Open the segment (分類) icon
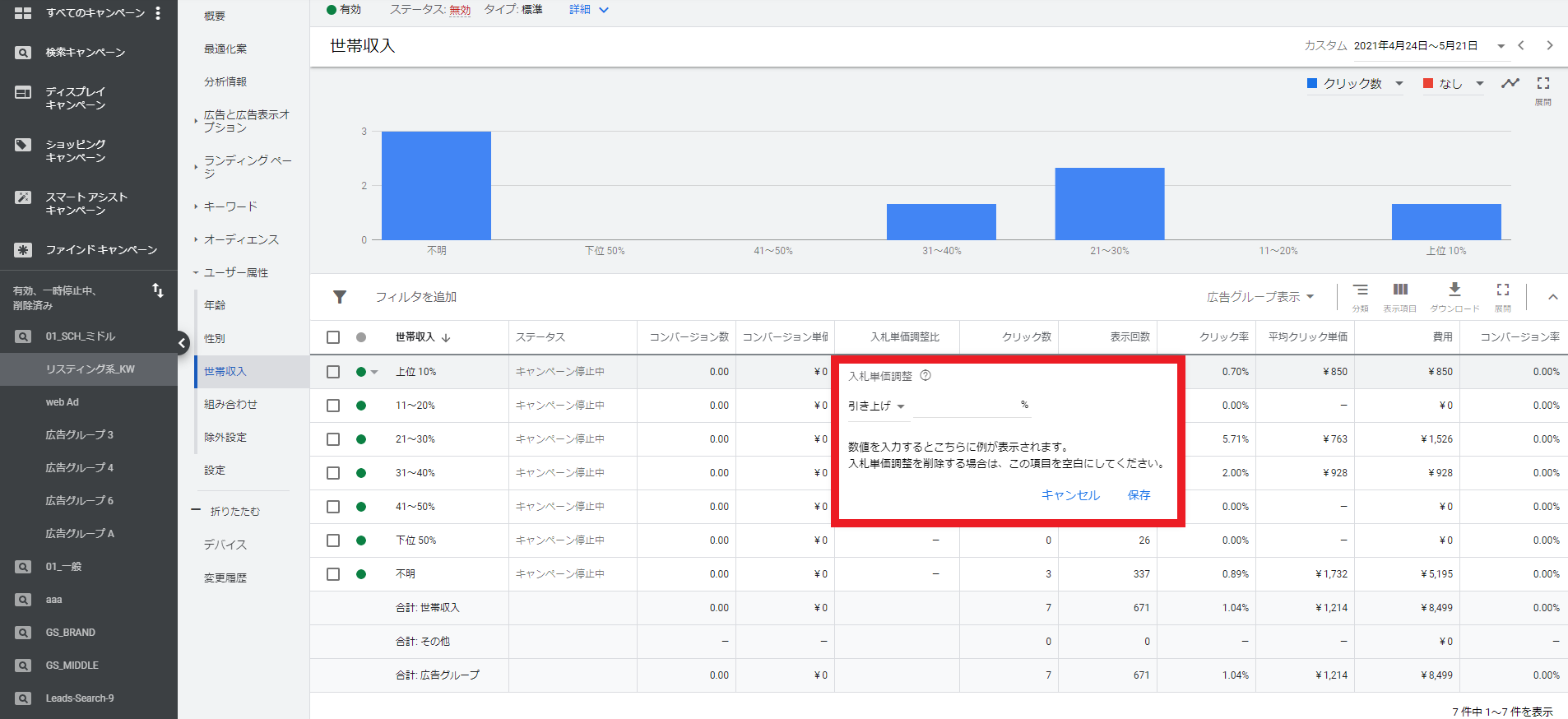The image size is (1568, 719). 1361,290
